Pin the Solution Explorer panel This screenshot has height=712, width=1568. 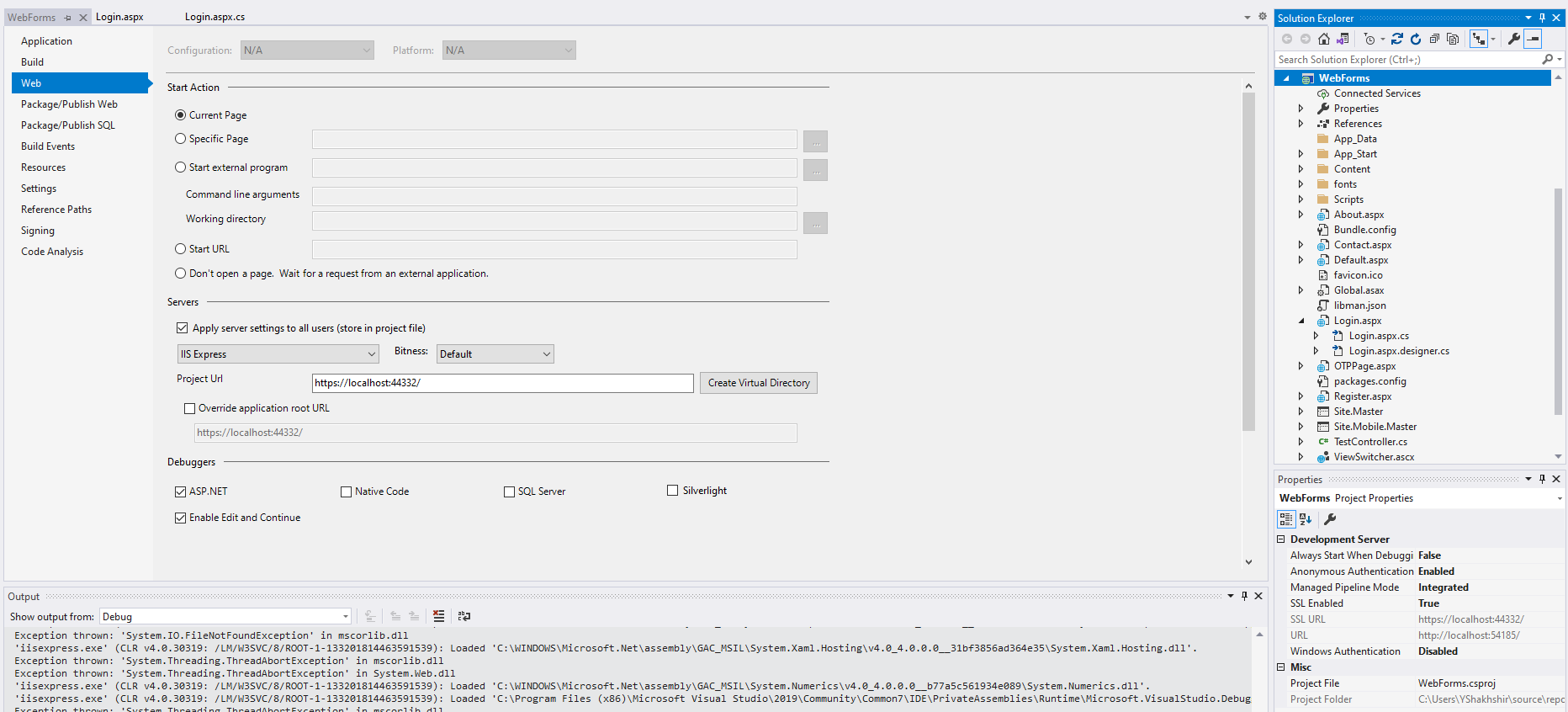(x=1542, y=18)
